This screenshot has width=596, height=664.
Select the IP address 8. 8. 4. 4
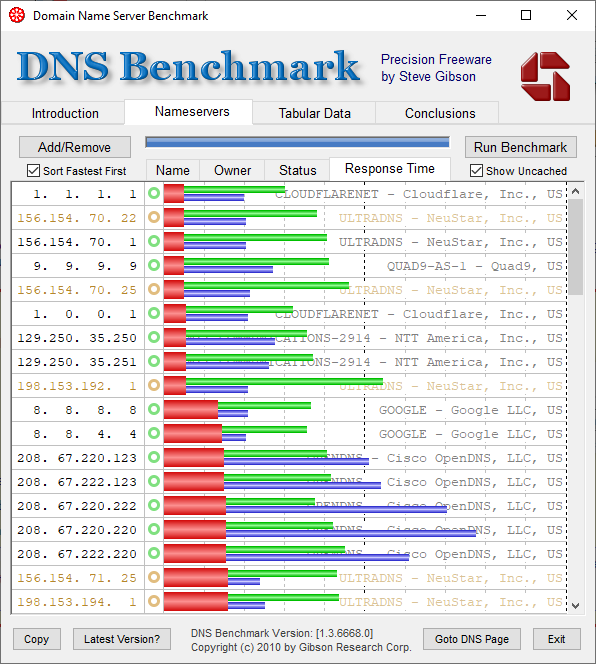point(84,434)
